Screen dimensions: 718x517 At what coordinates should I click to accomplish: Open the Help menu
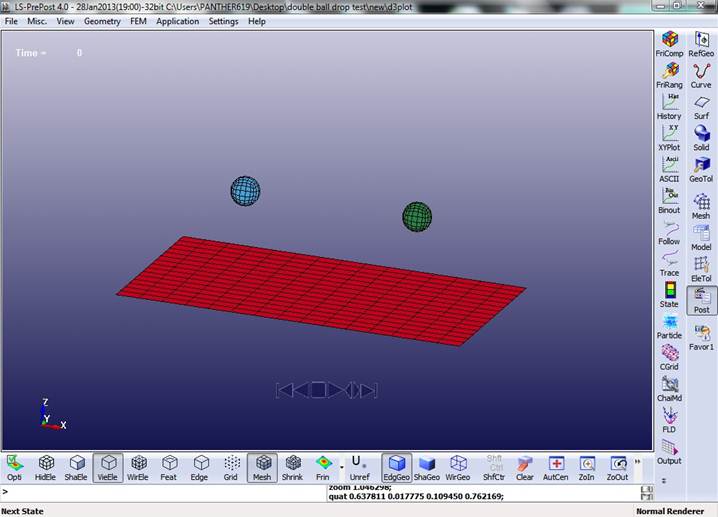(257, 21)
